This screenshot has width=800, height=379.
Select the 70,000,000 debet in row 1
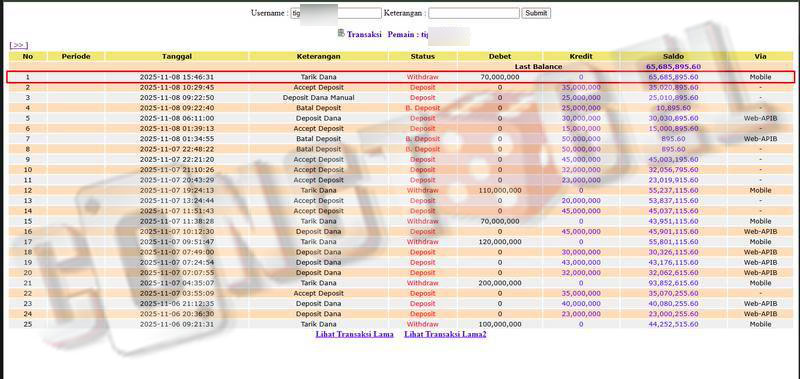tap(500, 77)
